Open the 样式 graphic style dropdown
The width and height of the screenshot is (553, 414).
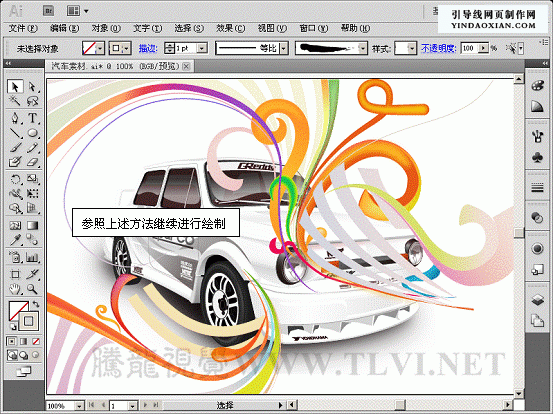(412, 48)
